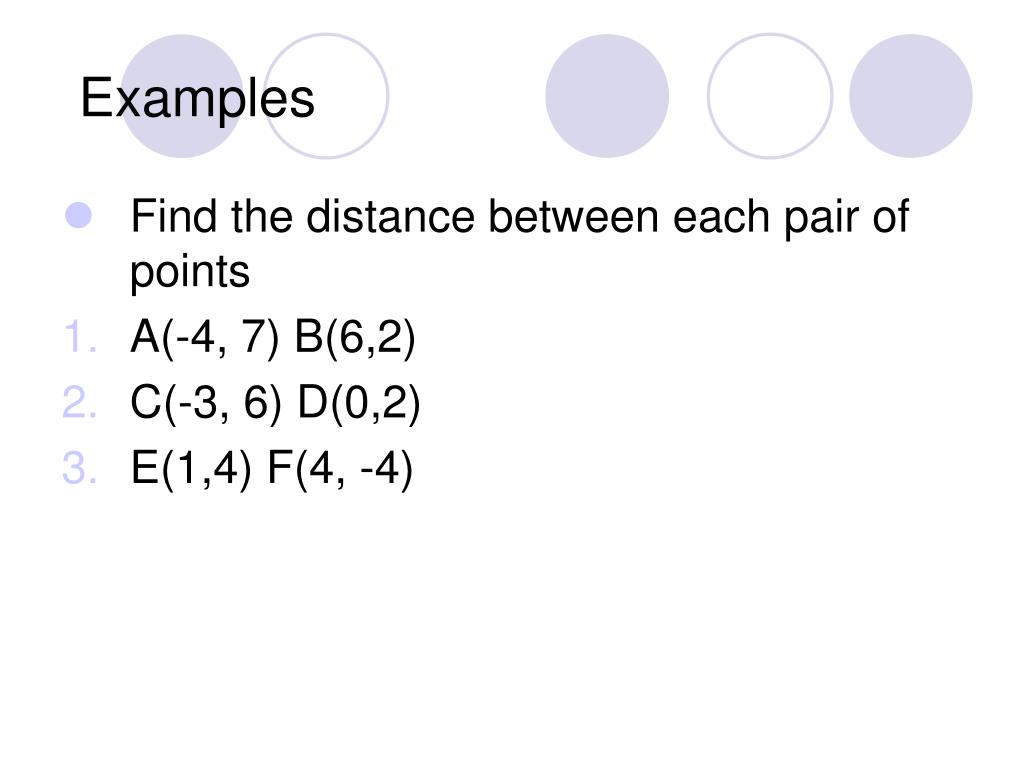1024x768 pixels.
Task: Click point F(4, -4)
Action: (x=340, y=468)
